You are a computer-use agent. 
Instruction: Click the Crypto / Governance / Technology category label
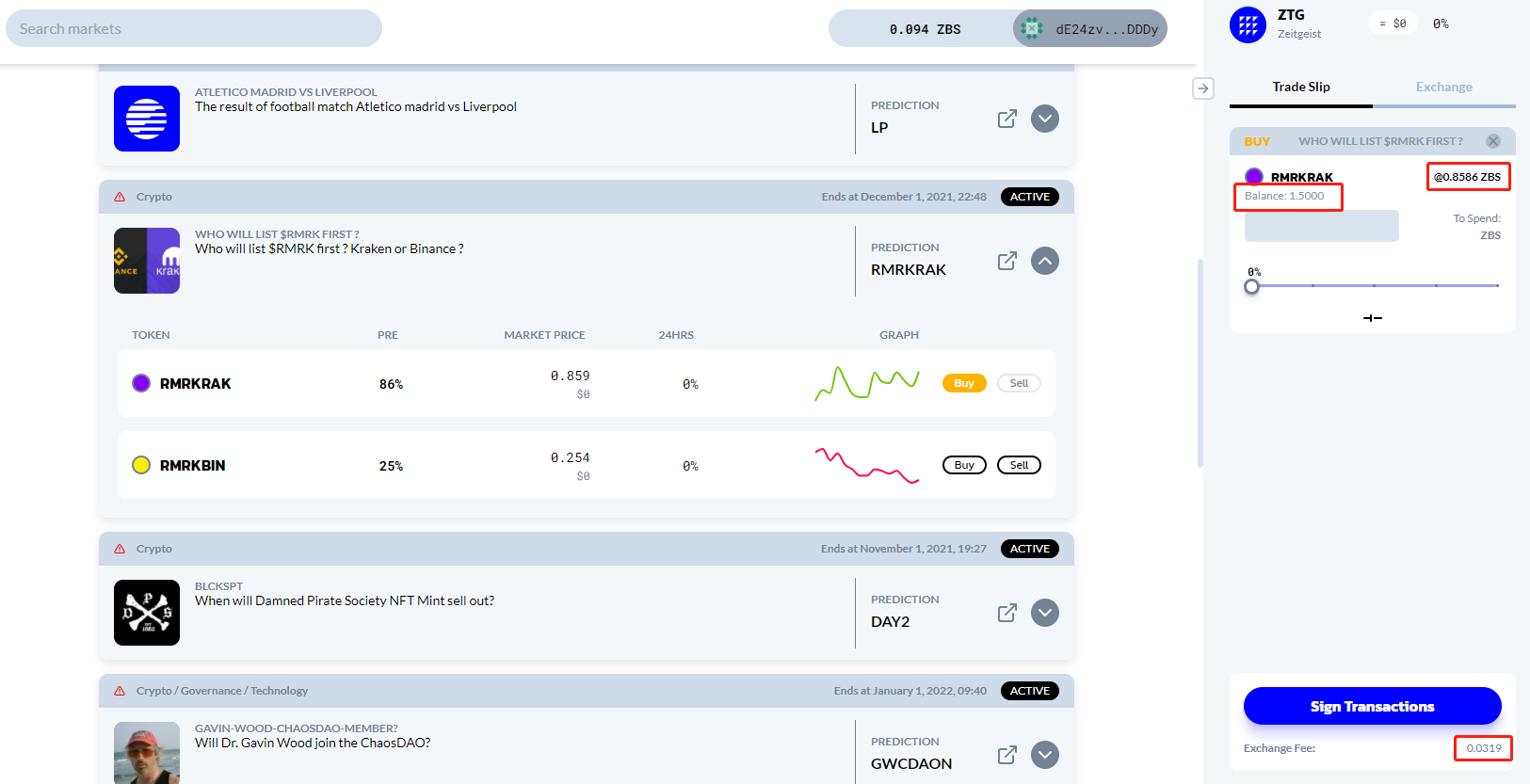pyautogui.click(x=222, y=691)
